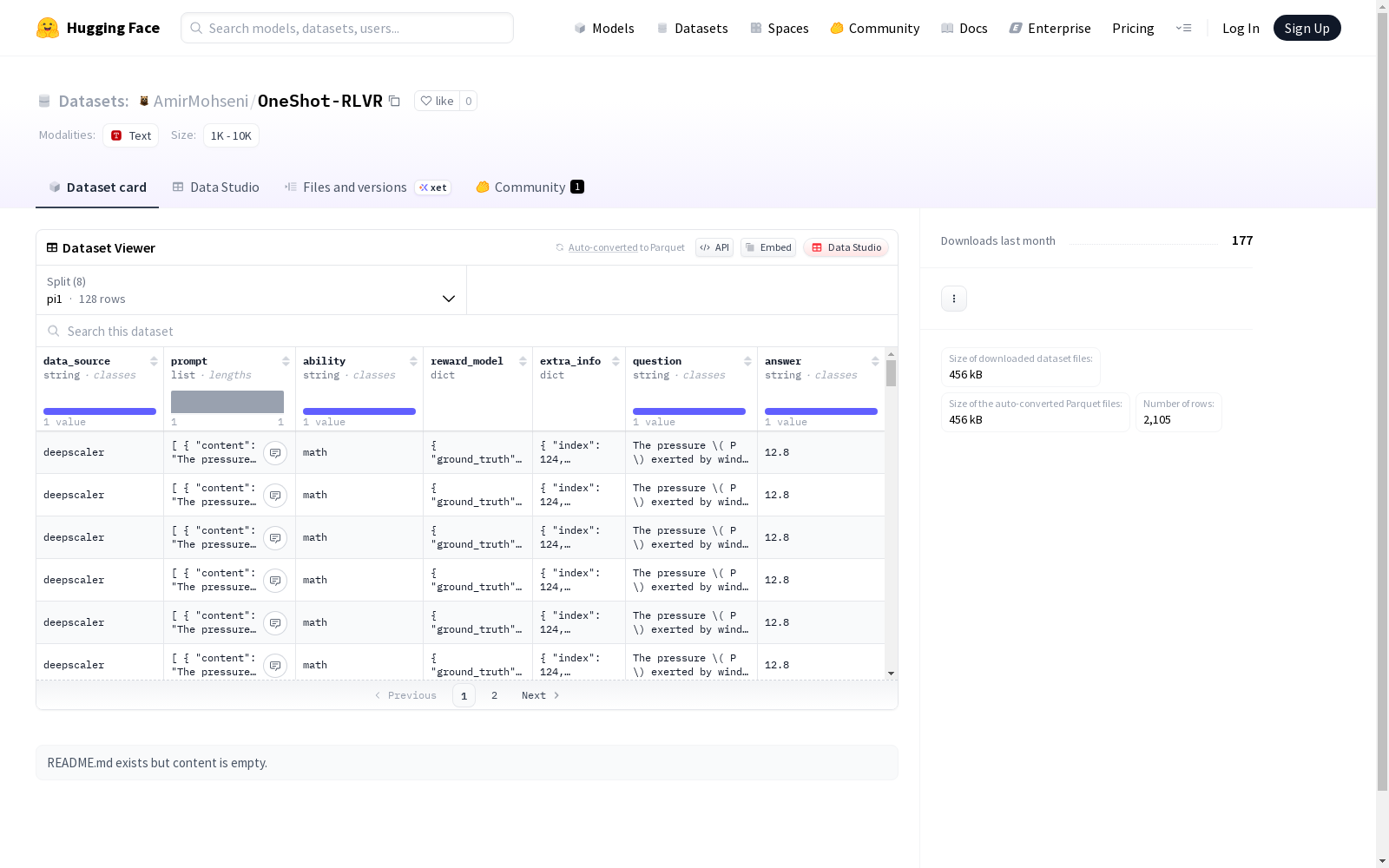
Task: Open chat view icon in second prompt row
Action: [275, 496]
